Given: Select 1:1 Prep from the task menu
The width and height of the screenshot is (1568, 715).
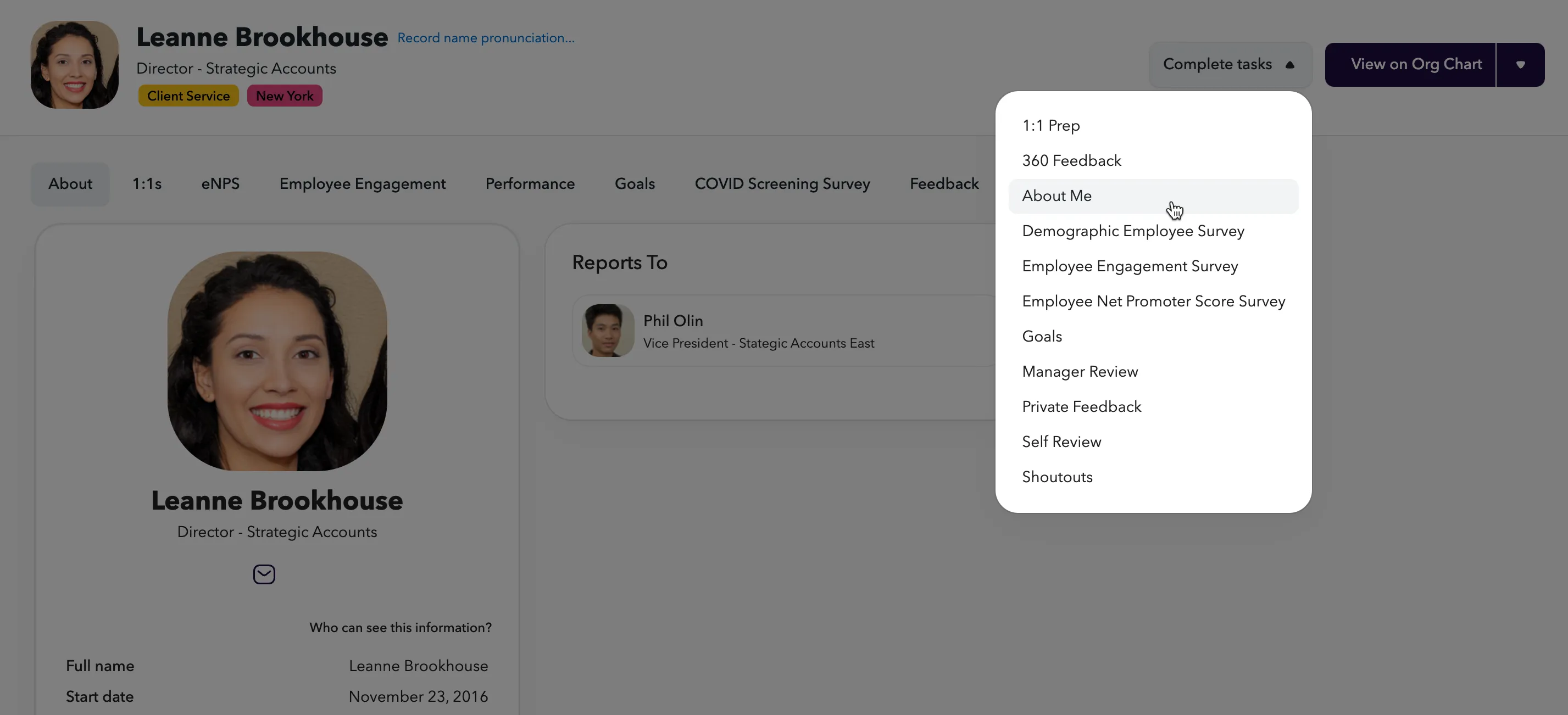Looking at the screenshot, I should point(1154,126).
